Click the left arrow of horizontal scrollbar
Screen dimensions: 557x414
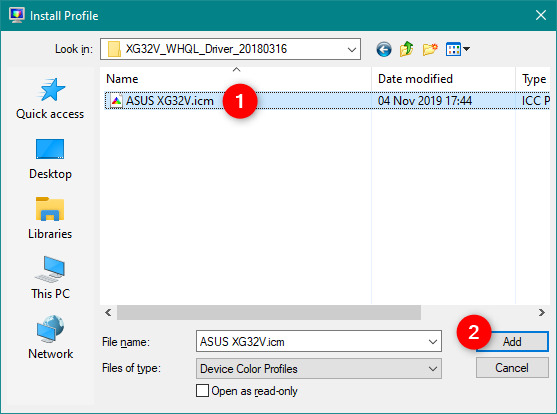[108, 312]
